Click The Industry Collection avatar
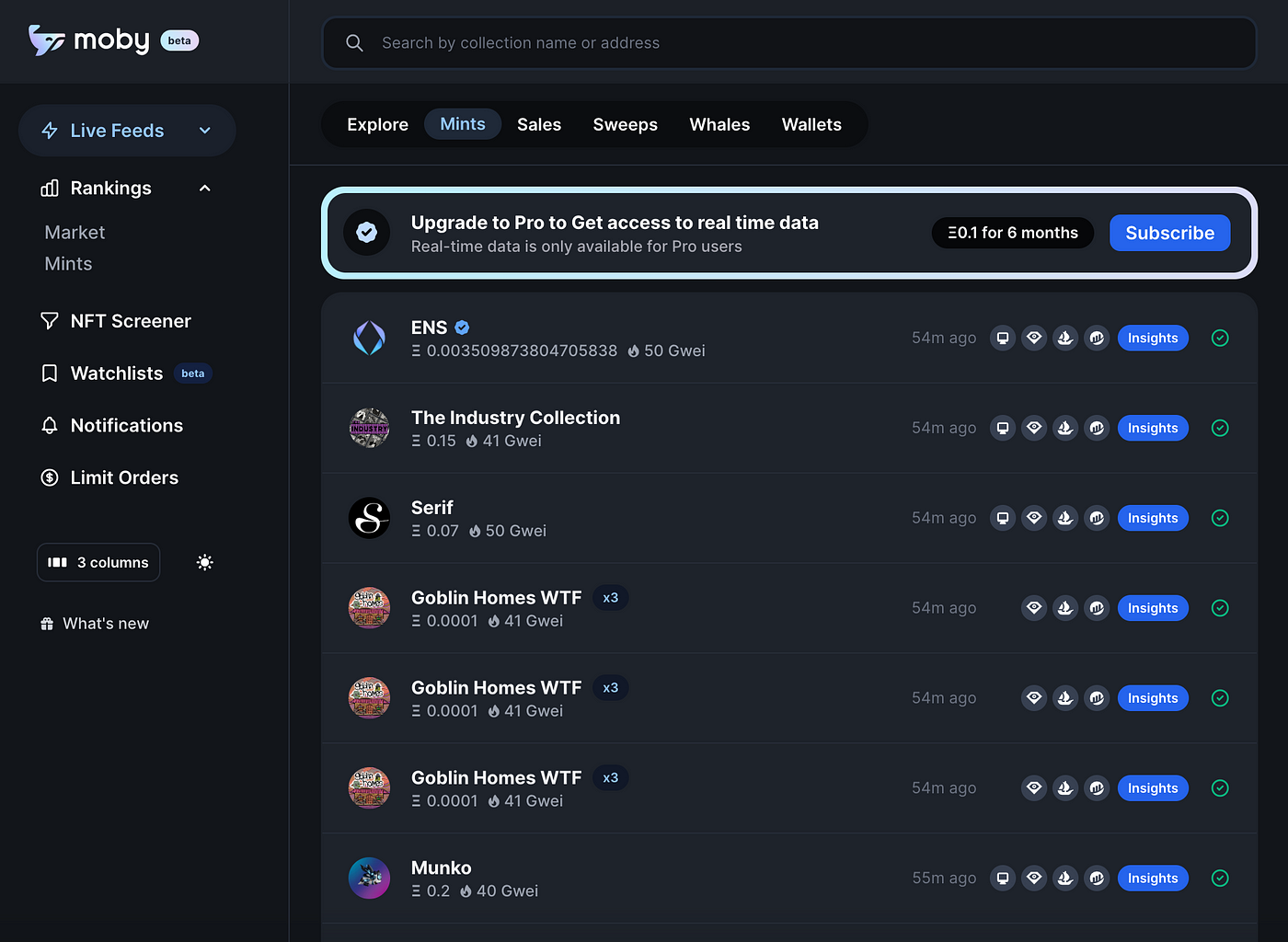The image size is (1288, 942). point(369,428)
